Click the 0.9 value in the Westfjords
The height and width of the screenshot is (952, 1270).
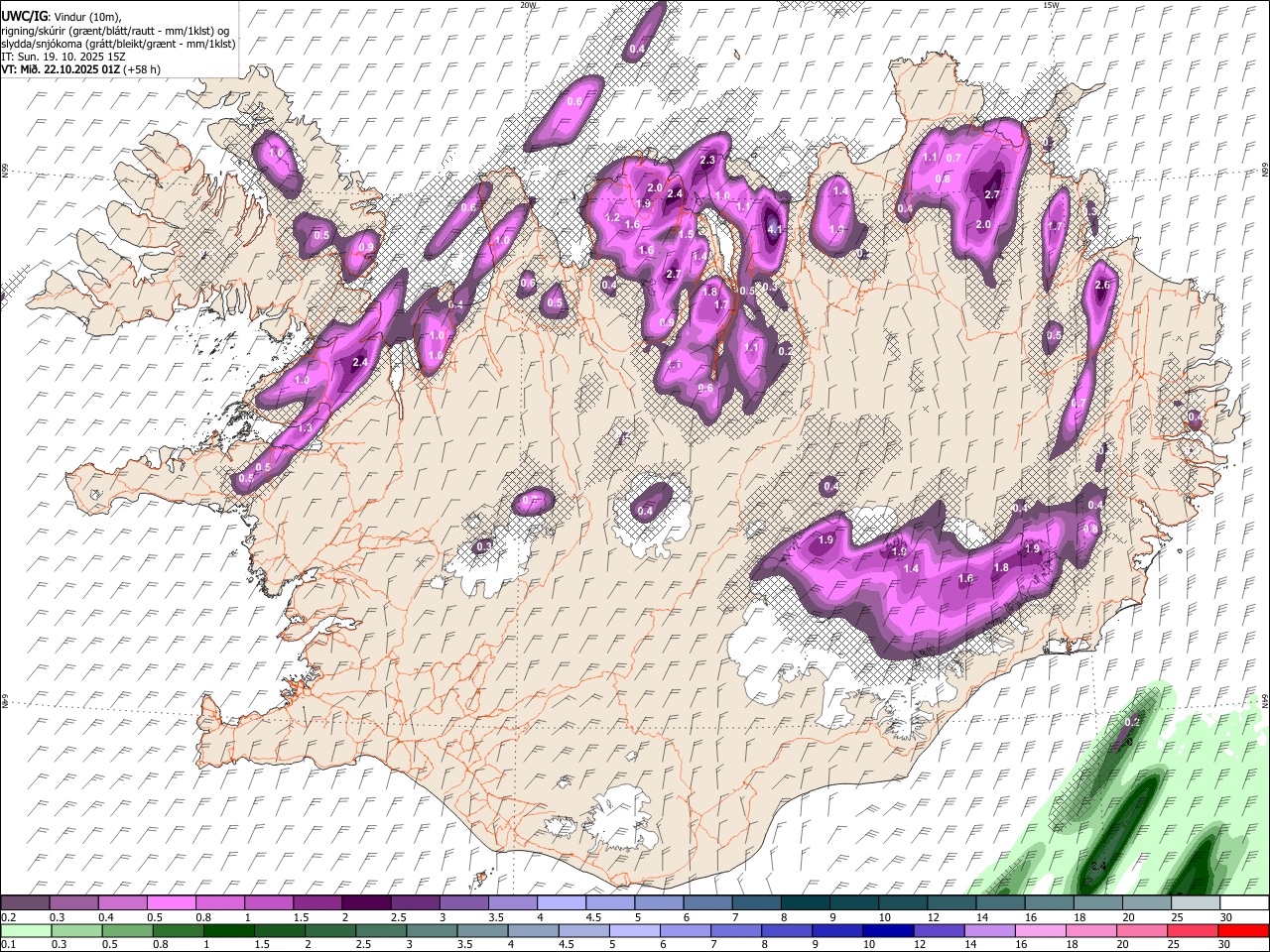click(366, 248)
